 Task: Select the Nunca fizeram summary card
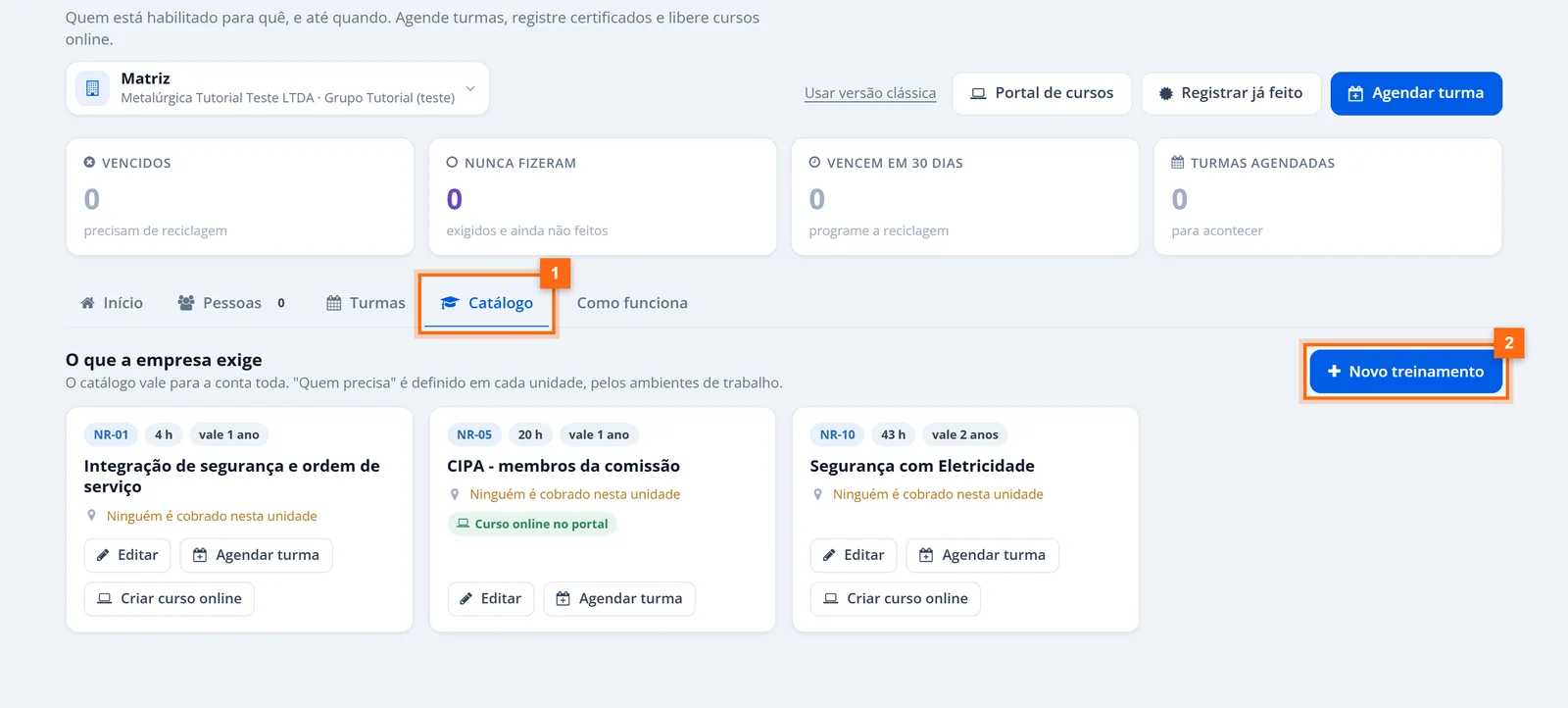click(x=603, y=196)
